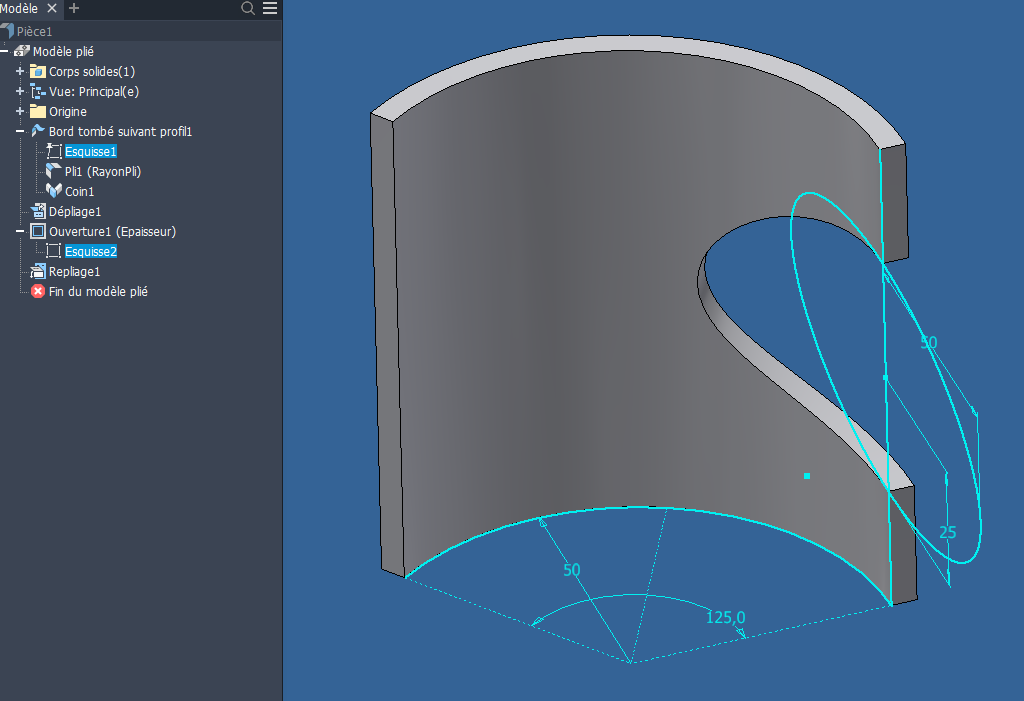The height and width of the screenshot is (701, 1024).
Task: Click the Vue: Principal(e) view icon
Action: (x=38, y=91)
